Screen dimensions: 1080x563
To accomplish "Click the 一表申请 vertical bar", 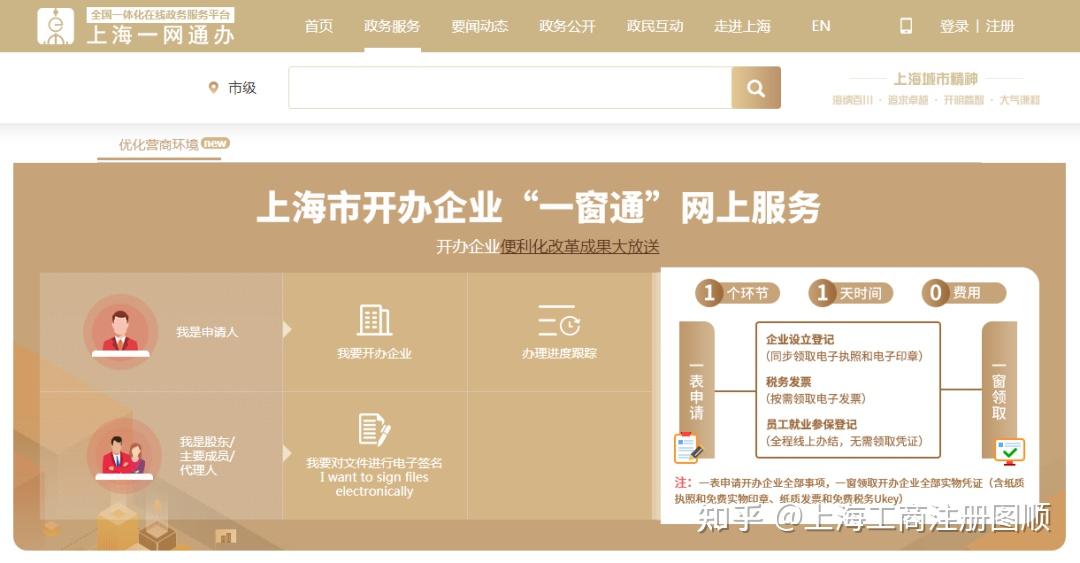I will 696,389.
